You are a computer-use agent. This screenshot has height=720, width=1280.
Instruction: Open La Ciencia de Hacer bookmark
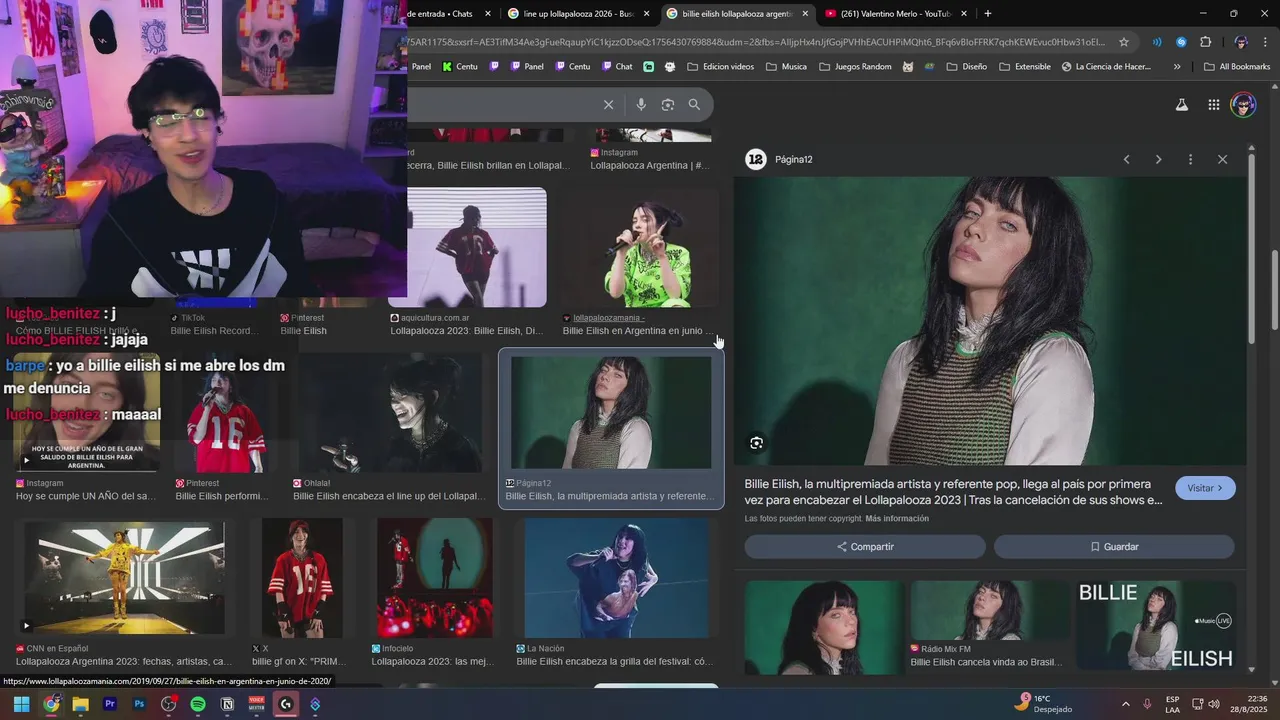pos(1106,67)
